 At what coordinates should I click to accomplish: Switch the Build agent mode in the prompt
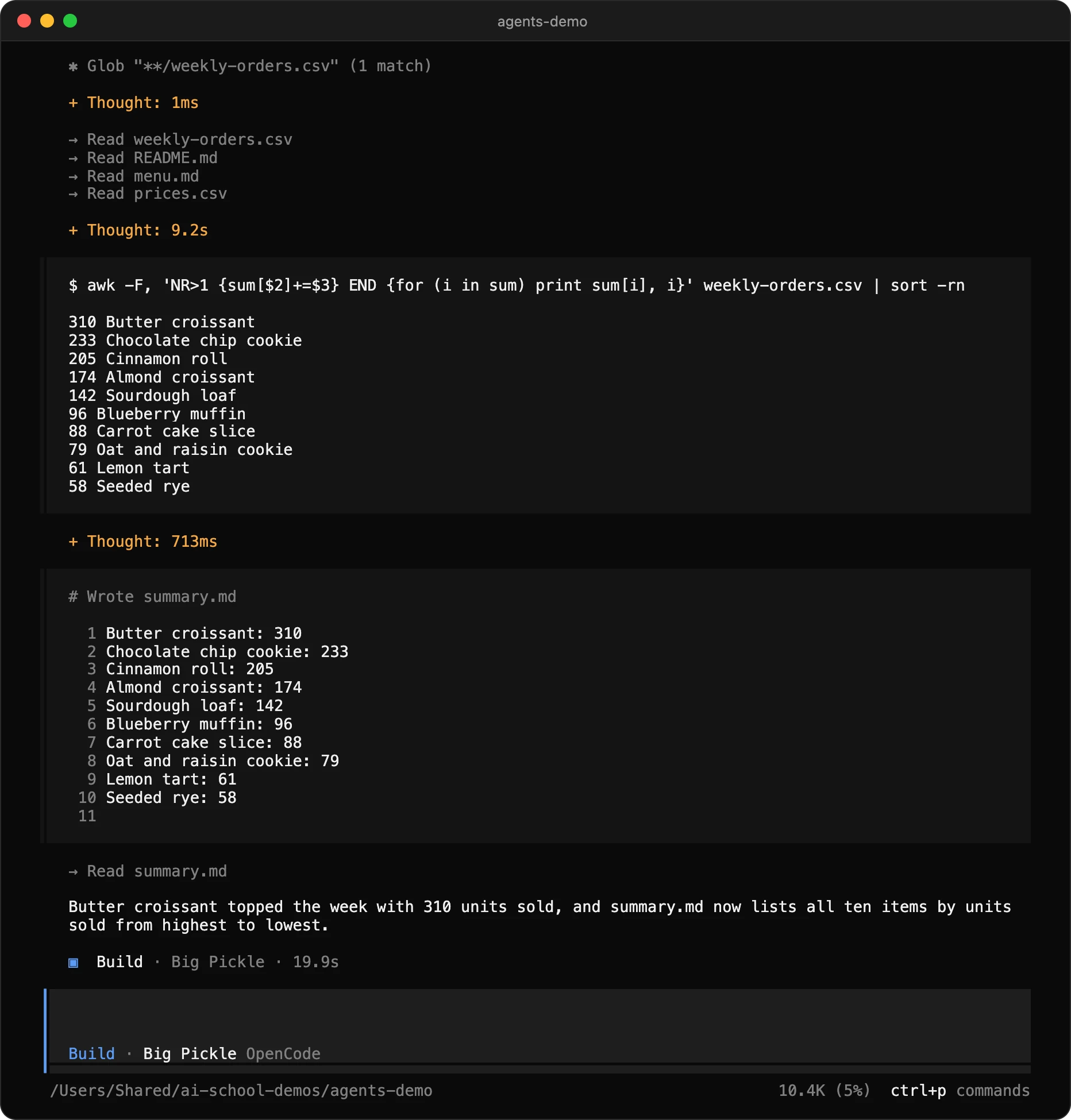tap(91, 1054)
